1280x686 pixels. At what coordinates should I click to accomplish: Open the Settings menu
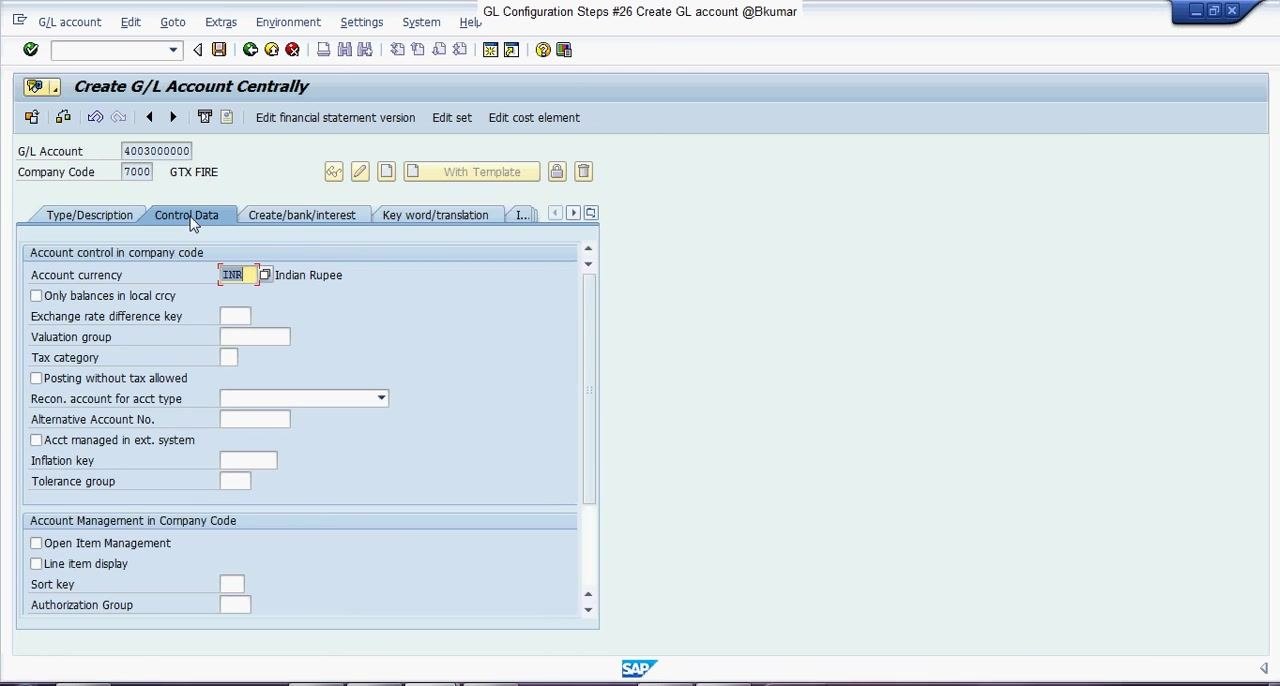[362, 22]
